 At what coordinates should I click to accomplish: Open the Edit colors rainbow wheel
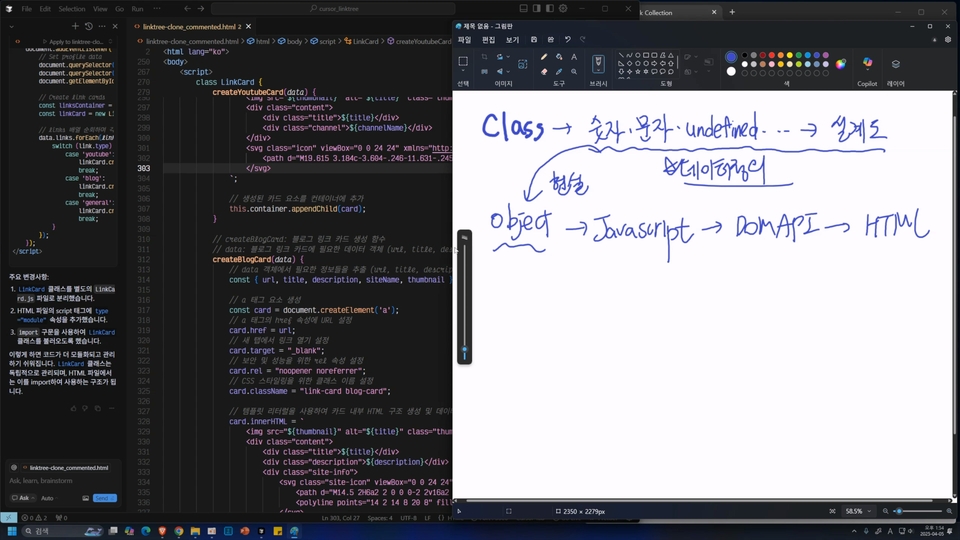pos(841,64)
